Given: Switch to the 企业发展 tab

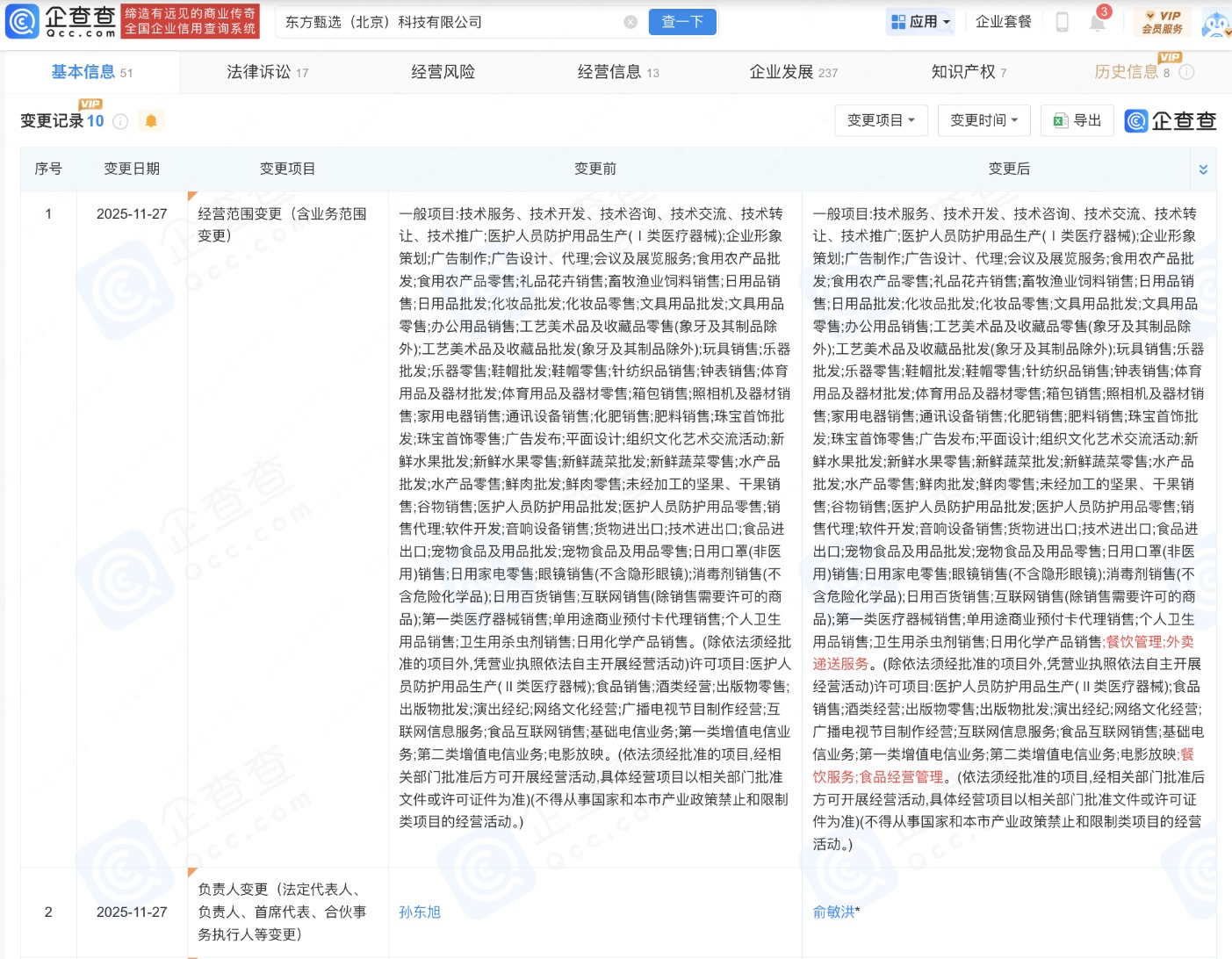Looking at the screenshot, I should [793, 72].
